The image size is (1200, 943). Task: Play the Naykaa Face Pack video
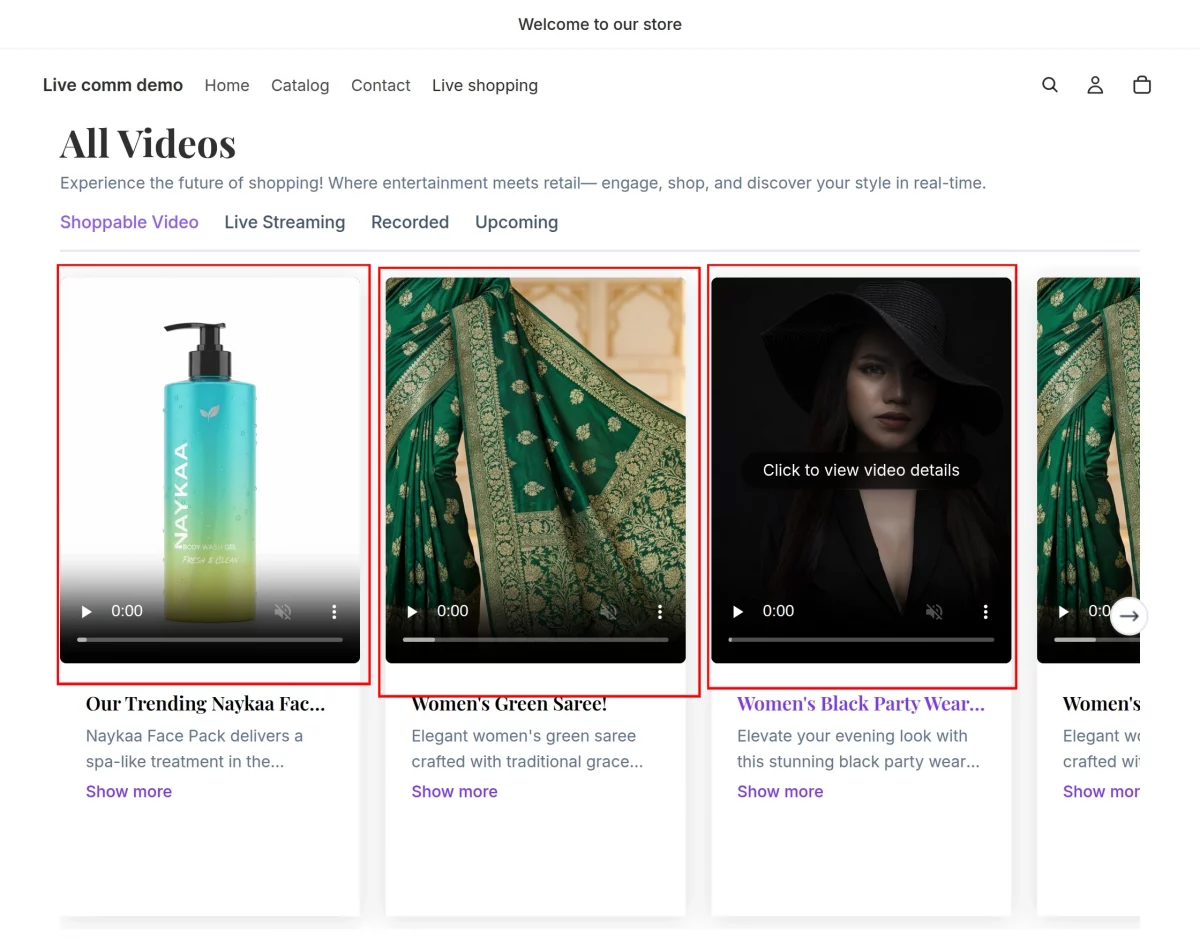[x=86, y=611]
